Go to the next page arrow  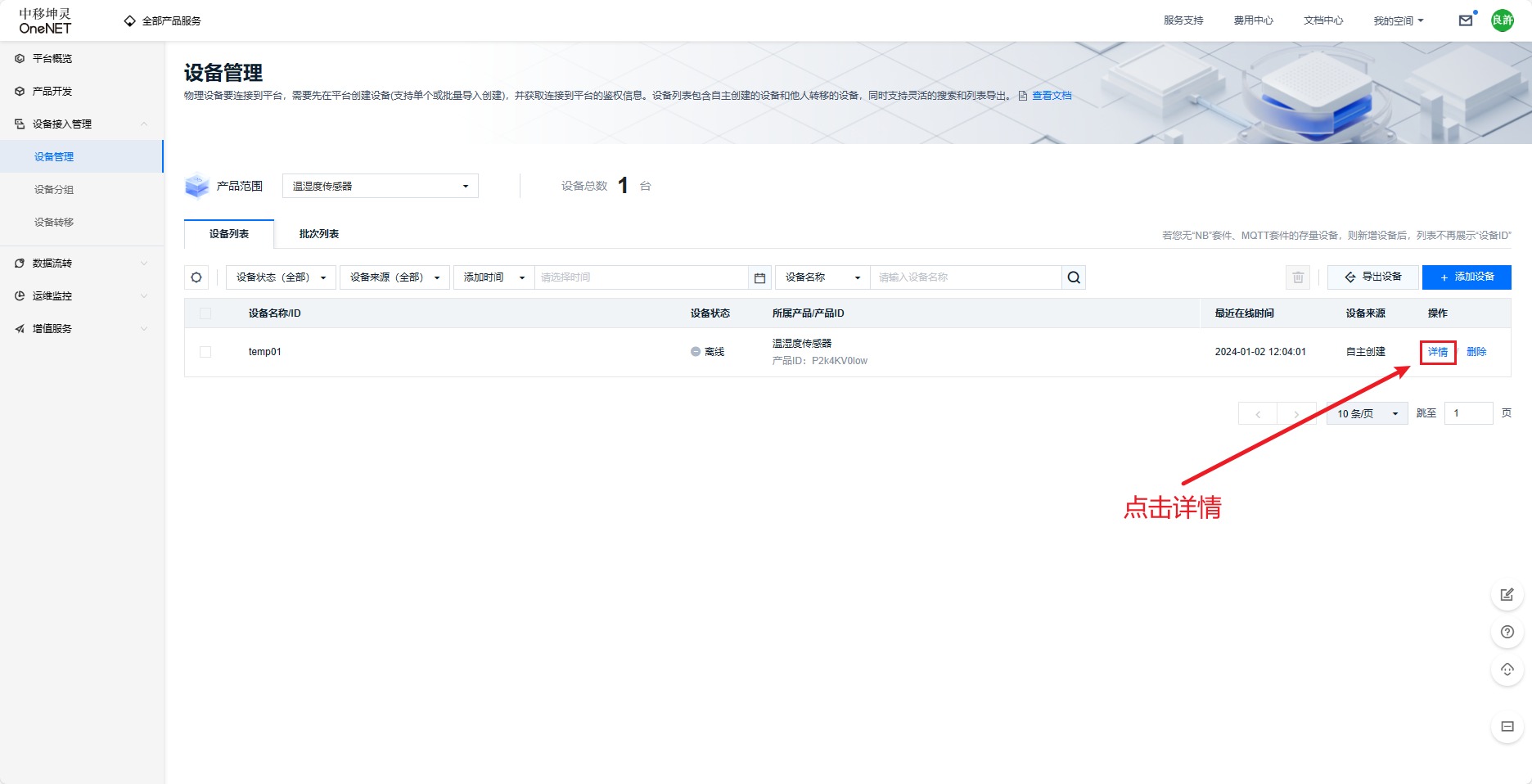pyautogui.click(x=1297, y=414)
